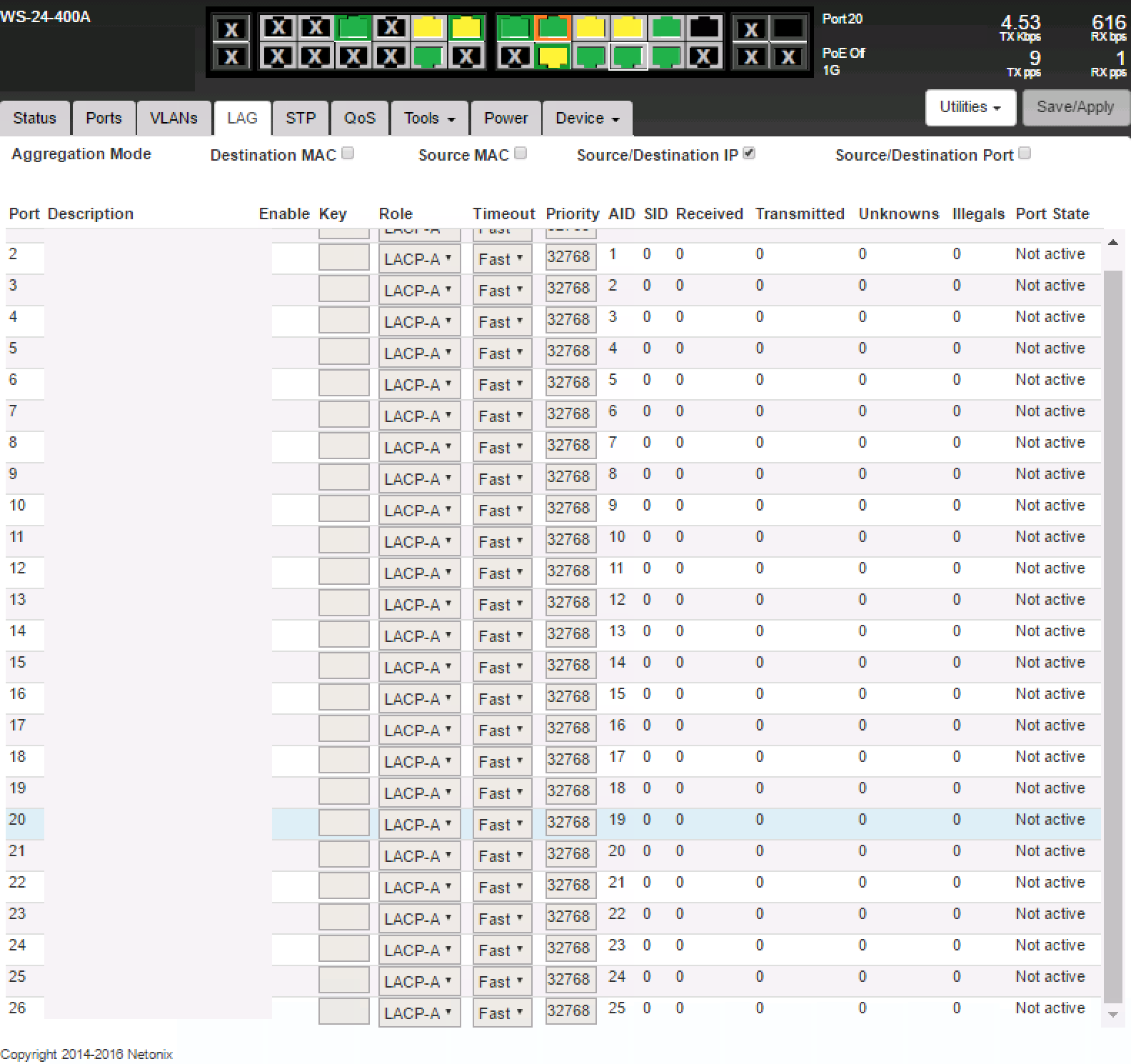
Task: Click the white-outlined green port 20 icon
Action: click(628, 56)
